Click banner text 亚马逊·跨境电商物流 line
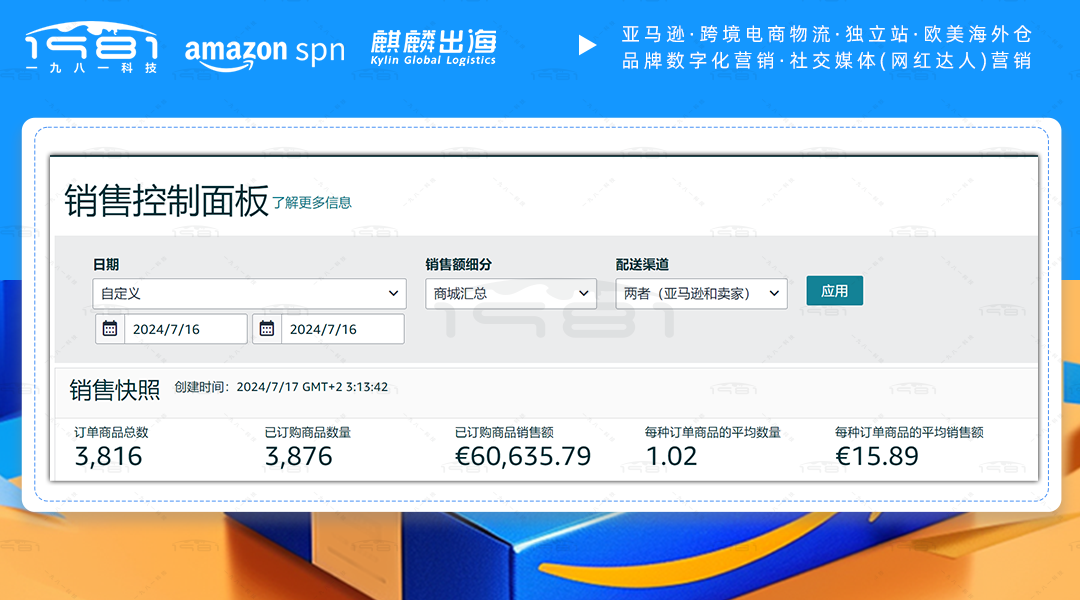This screenshot has height=600, width=1080. [827, 34]
